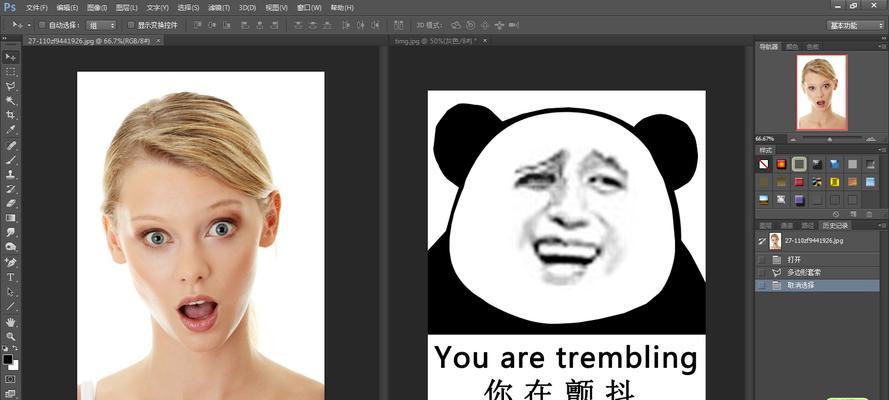Viewport: 889px width, 400px height.
Task: Select the 多边形套索 history state
Action: (x=818, y=273)
